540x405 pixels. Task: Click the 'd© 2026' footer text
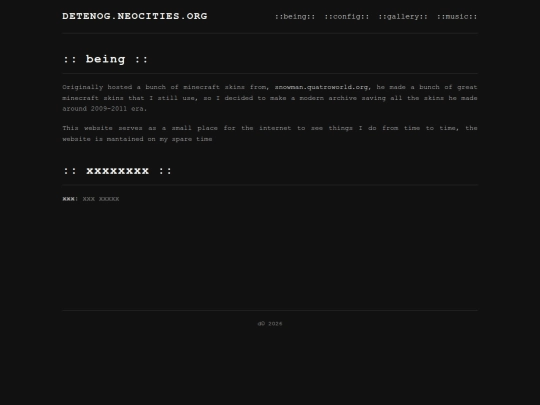[270, 324]
